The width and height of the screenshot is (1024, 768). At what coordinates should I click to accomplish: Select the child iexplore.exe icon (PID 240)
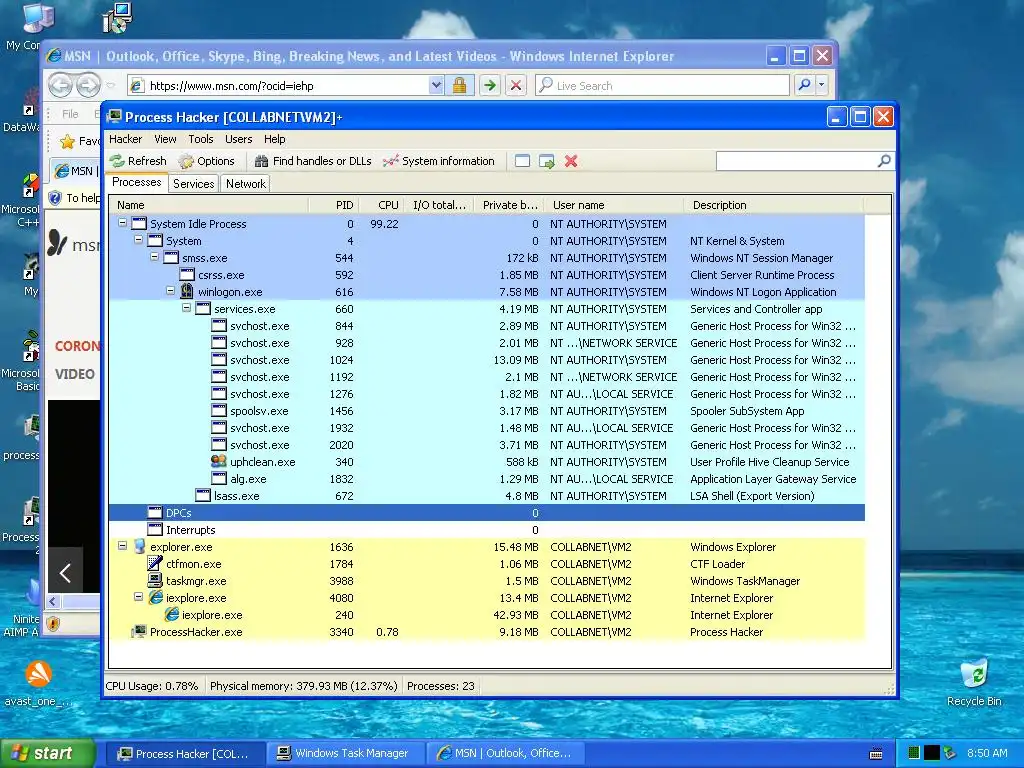171,615
